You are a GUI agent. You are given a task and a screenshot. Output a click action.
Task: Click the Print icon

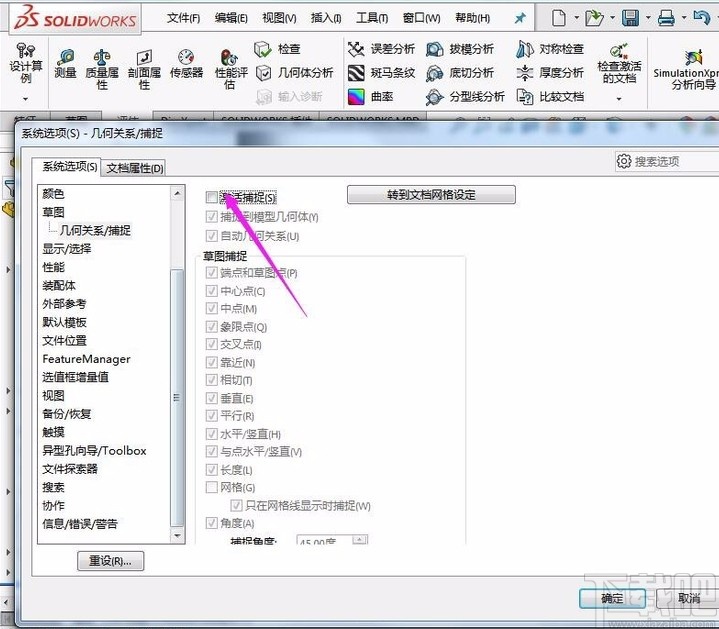click(666, 18)
